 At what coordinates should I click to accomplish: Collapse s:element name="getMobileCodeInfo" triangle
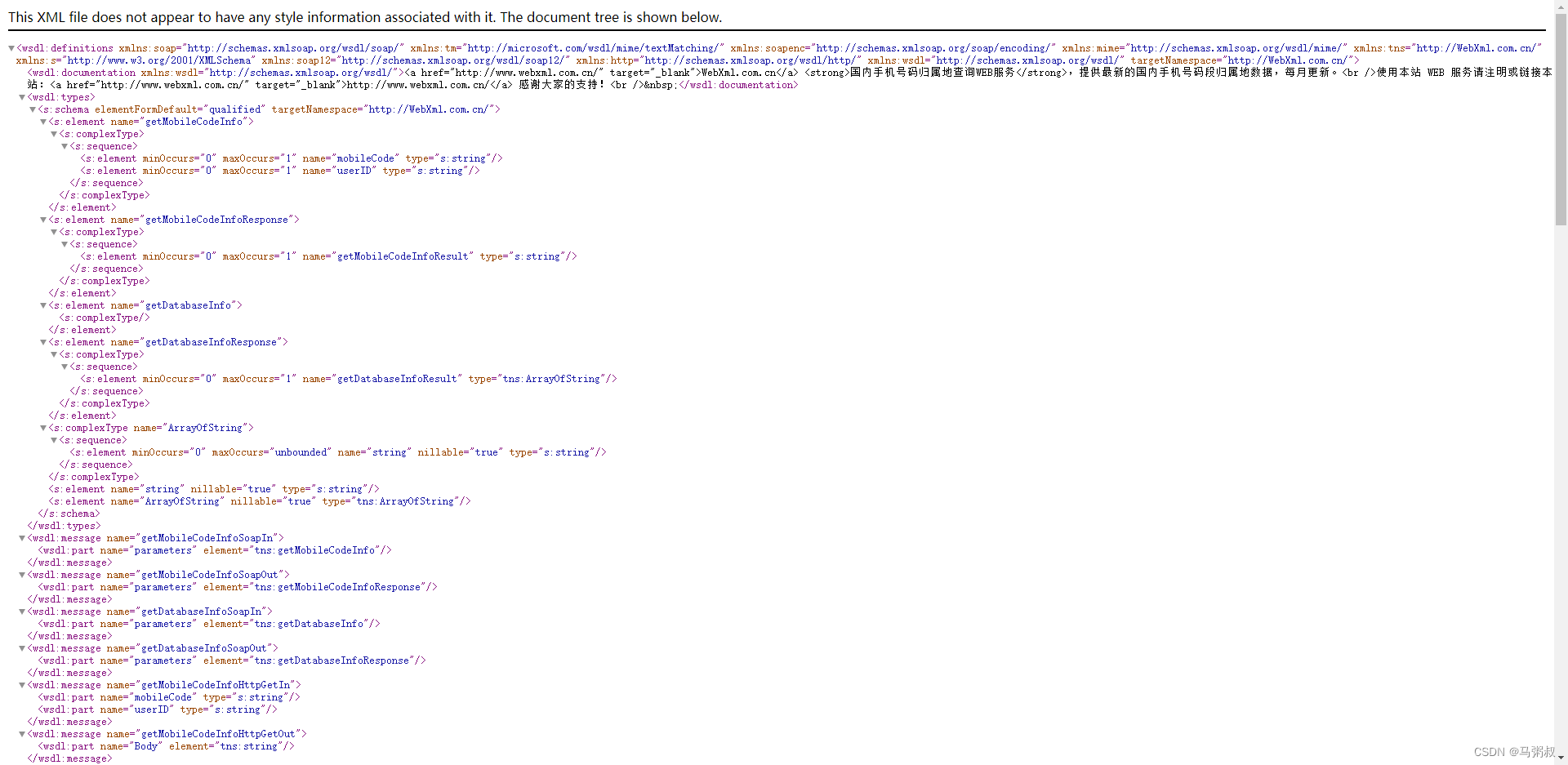(43, 122)
